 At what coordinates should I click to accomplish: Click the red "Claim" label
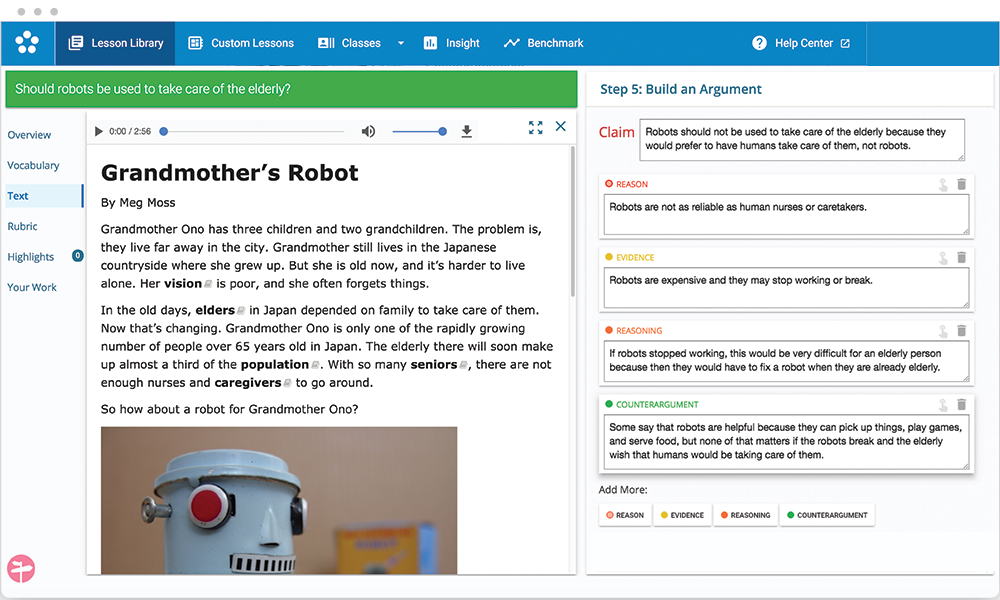click(x=617, y=132)
